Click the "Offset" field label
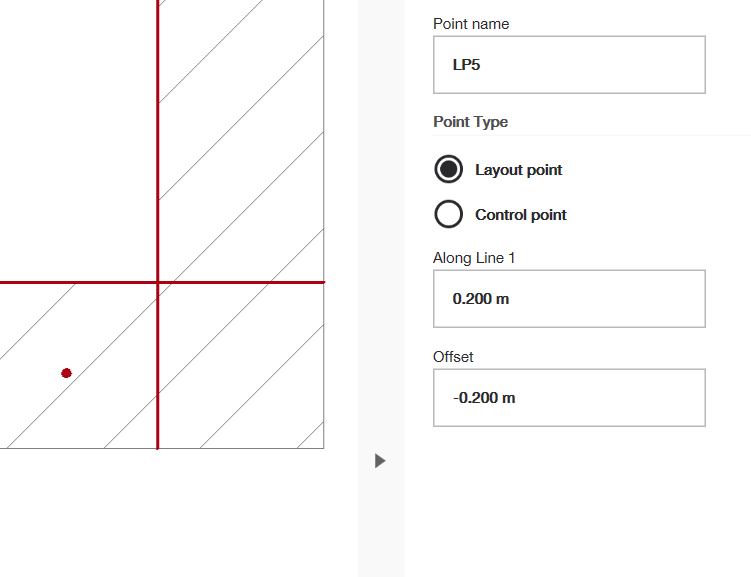Image resolution: width=751 pixels, height=577 pixels. (x=453, y=357)
